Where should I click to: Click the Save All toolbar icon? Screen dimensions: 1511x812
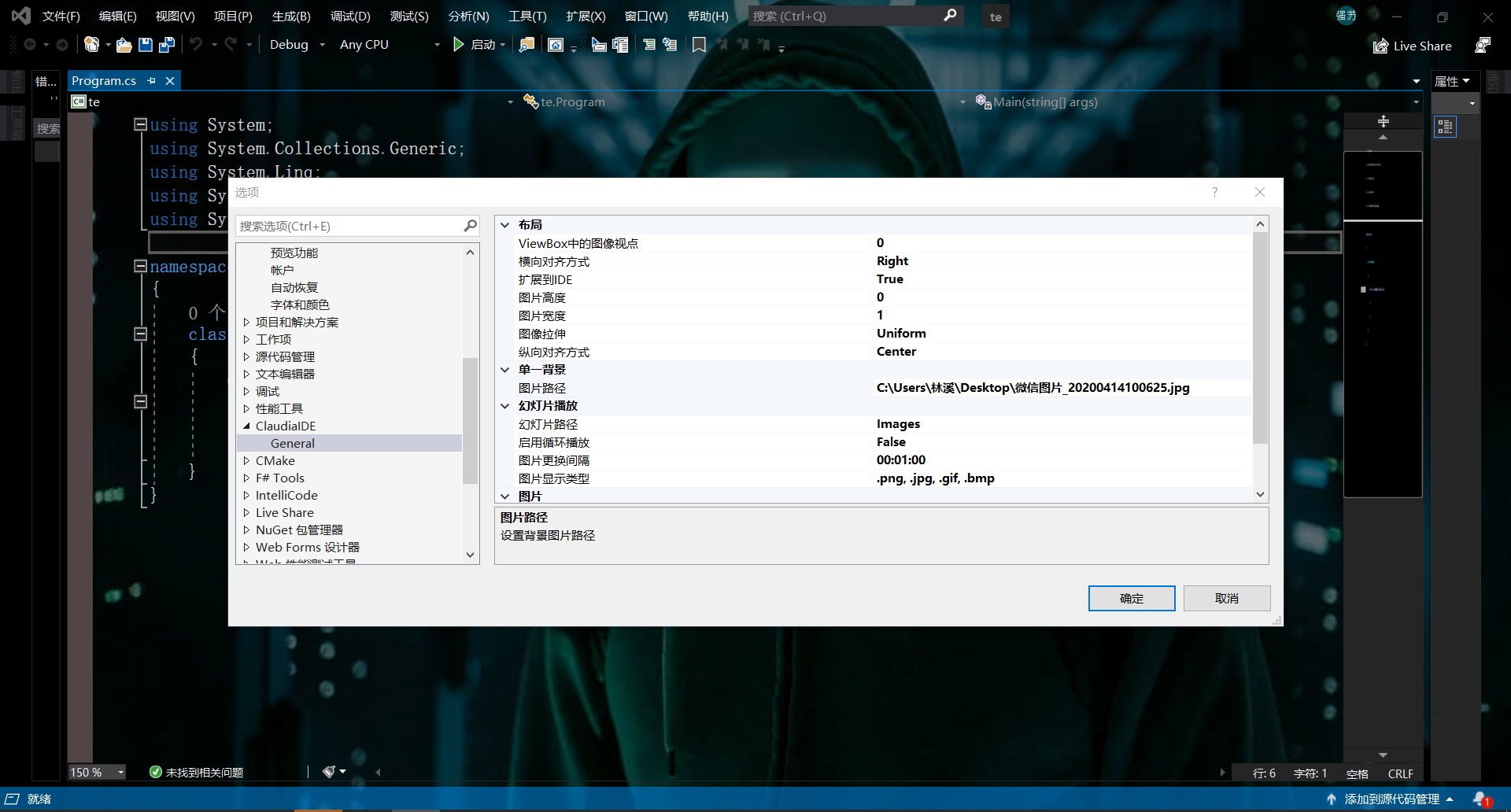(x=165, y=44)
